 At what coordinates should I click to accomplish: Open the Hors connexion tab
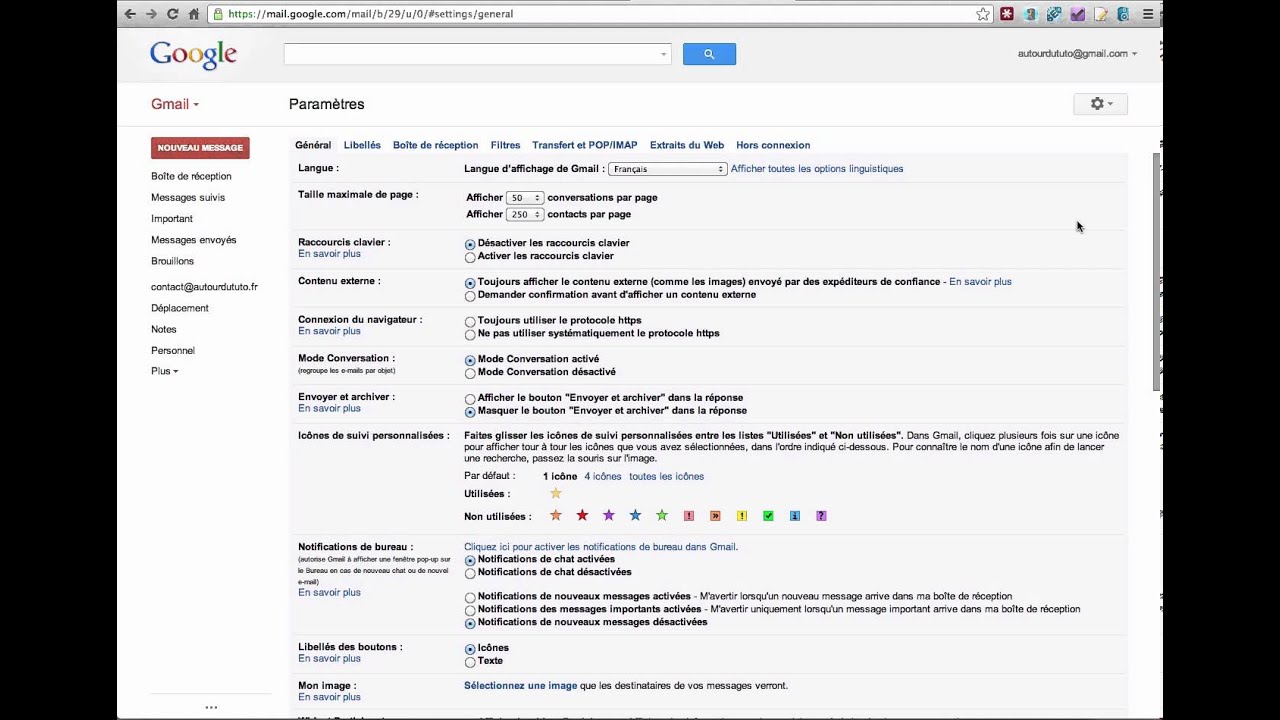pos(773,145)
